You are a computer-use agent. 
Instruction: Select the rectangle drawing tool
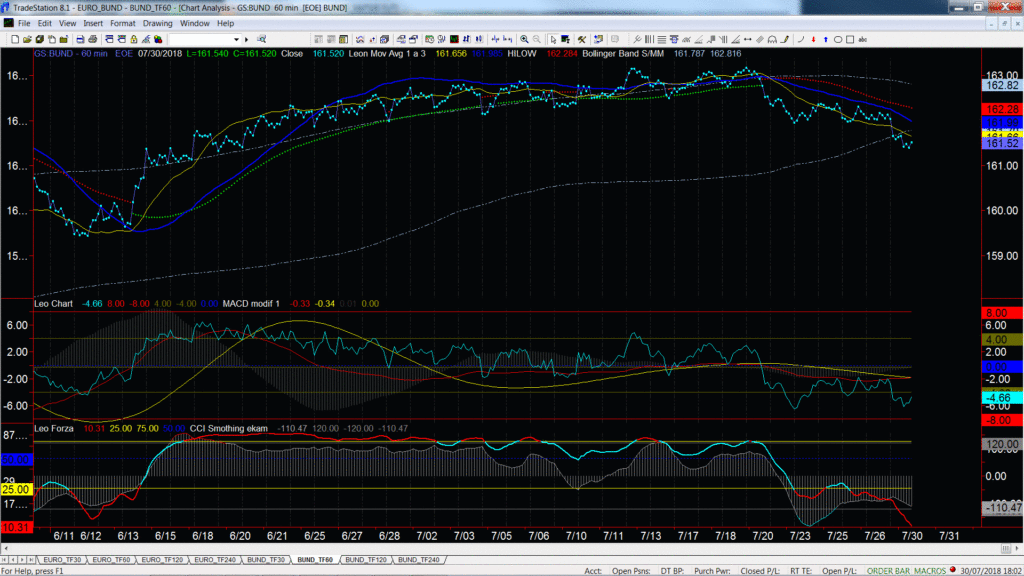pyautogui.click(x=850, y=39)
